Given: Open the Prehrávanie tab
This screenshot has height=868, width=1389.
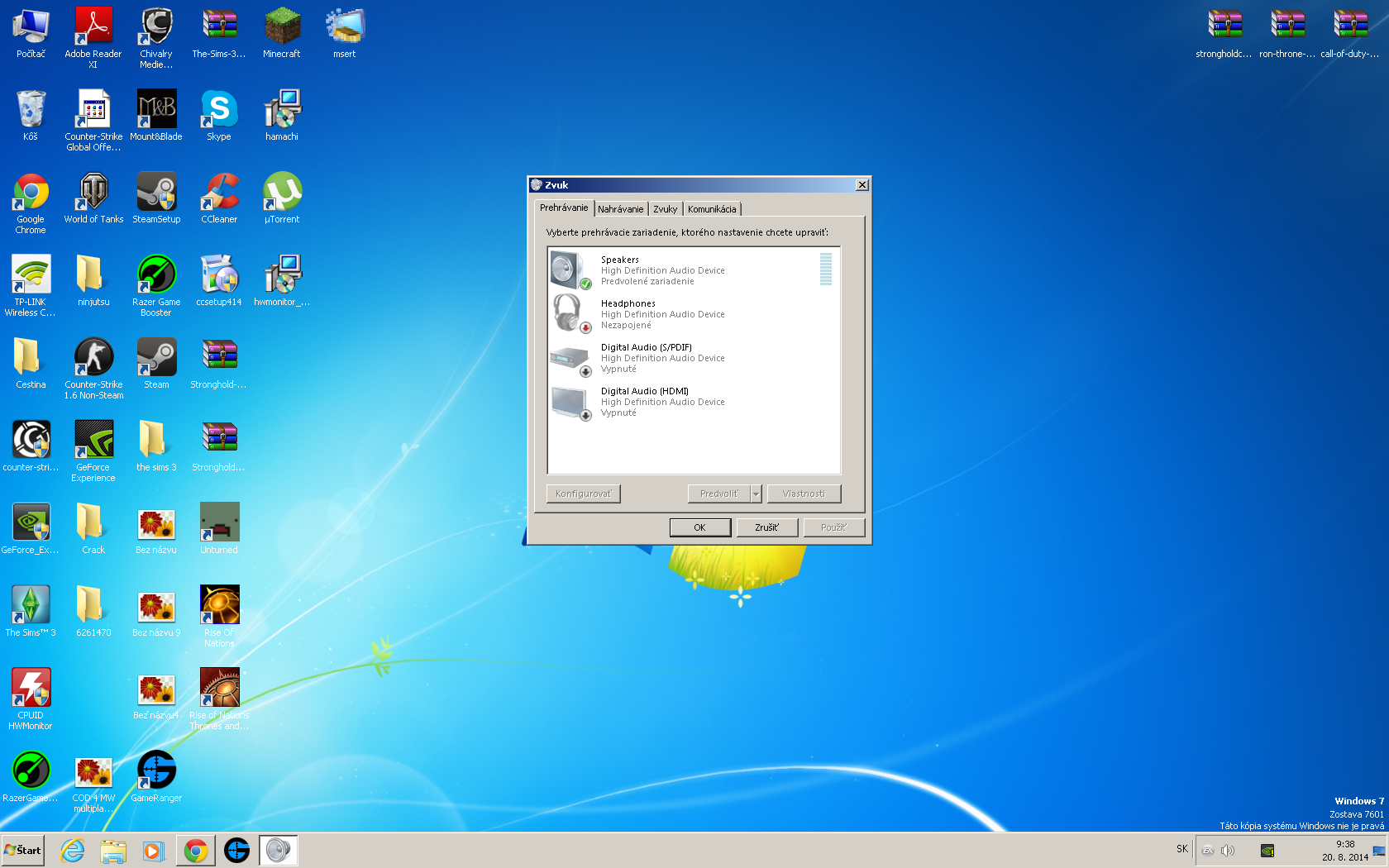Looking at the screenshot, I should [x=564, y=207].
